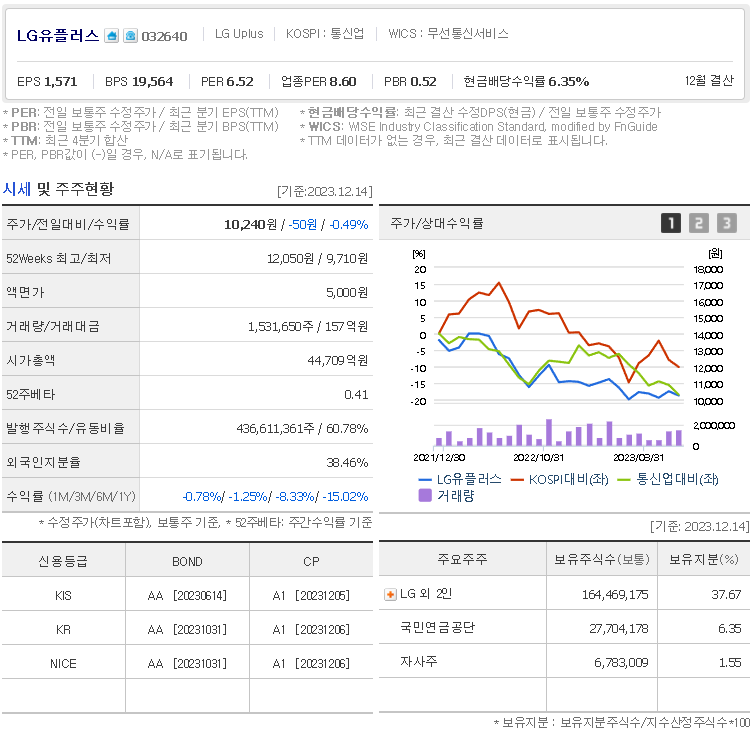Click the CP column header
Viewport: 756px width, 735px height.
pos(311,562)
